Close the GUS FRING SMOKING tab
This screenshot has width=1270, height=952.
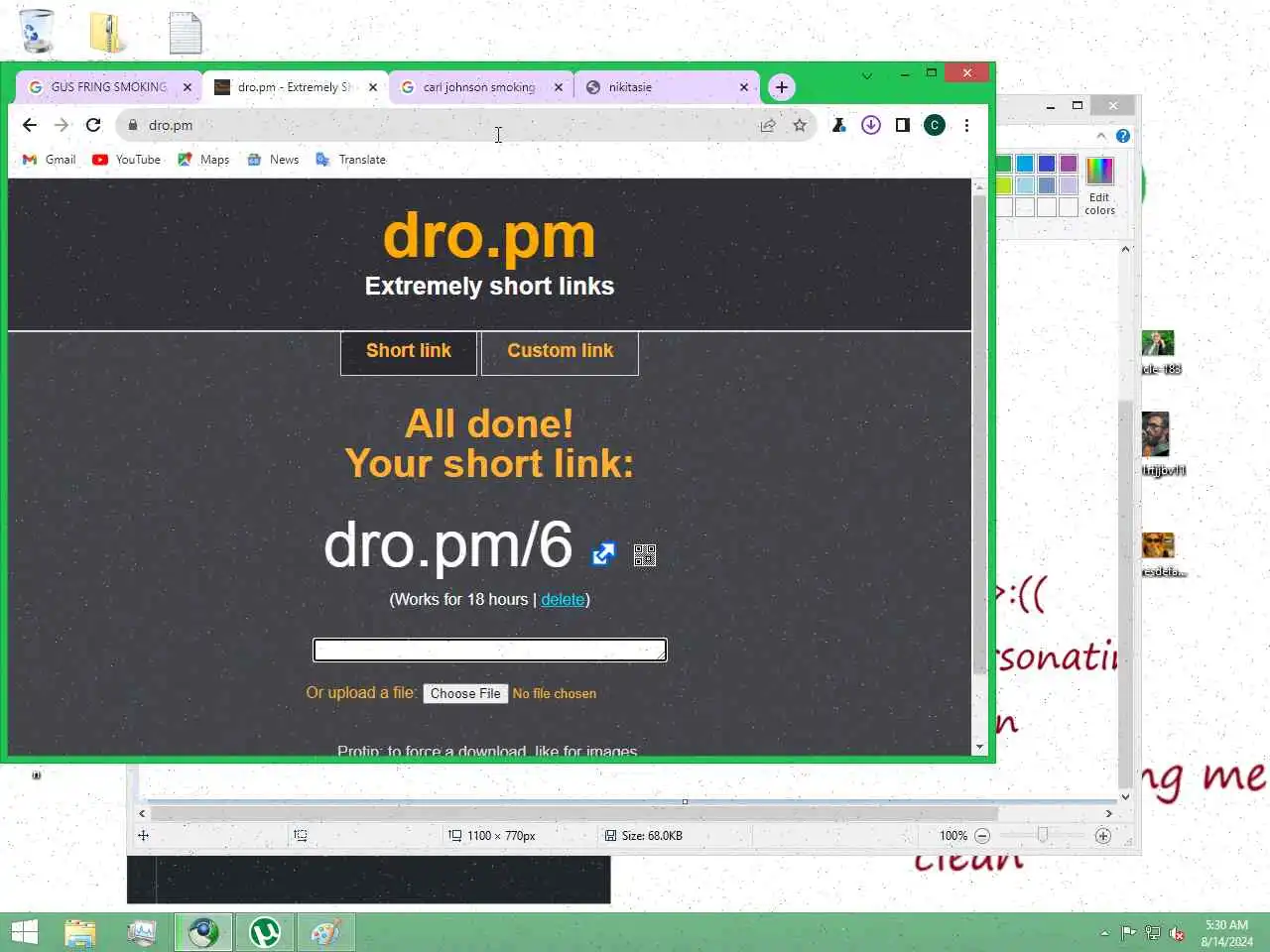(188, 87)
